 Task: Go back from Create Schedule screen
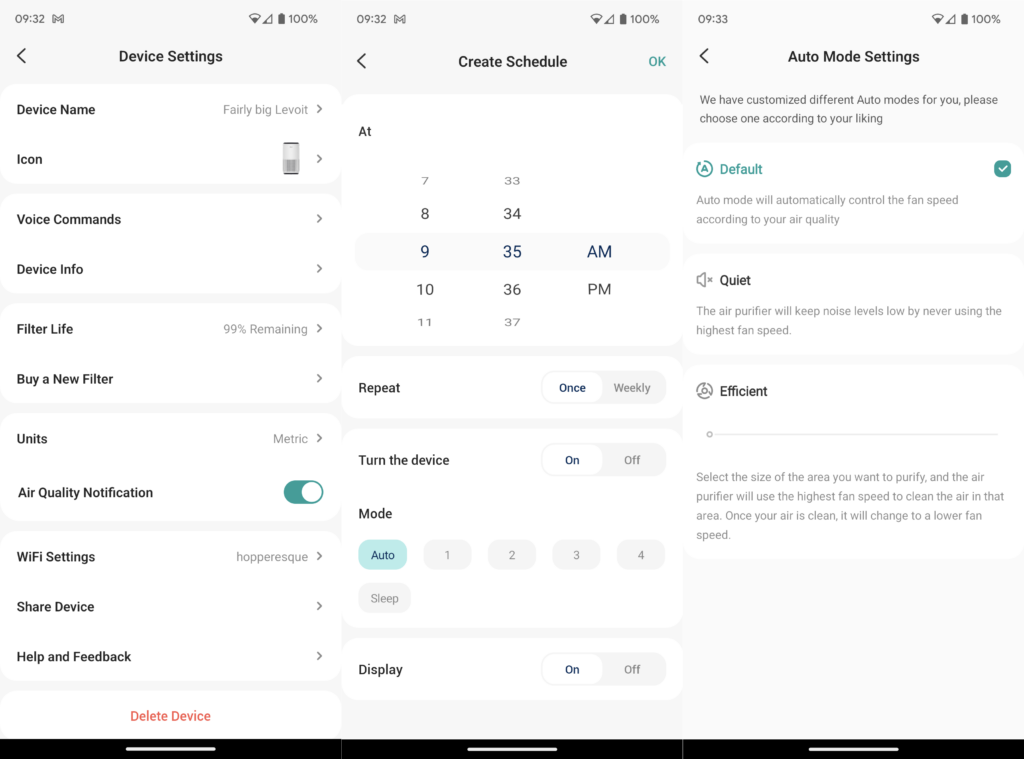pyautogui.click(x=362, y=61)
